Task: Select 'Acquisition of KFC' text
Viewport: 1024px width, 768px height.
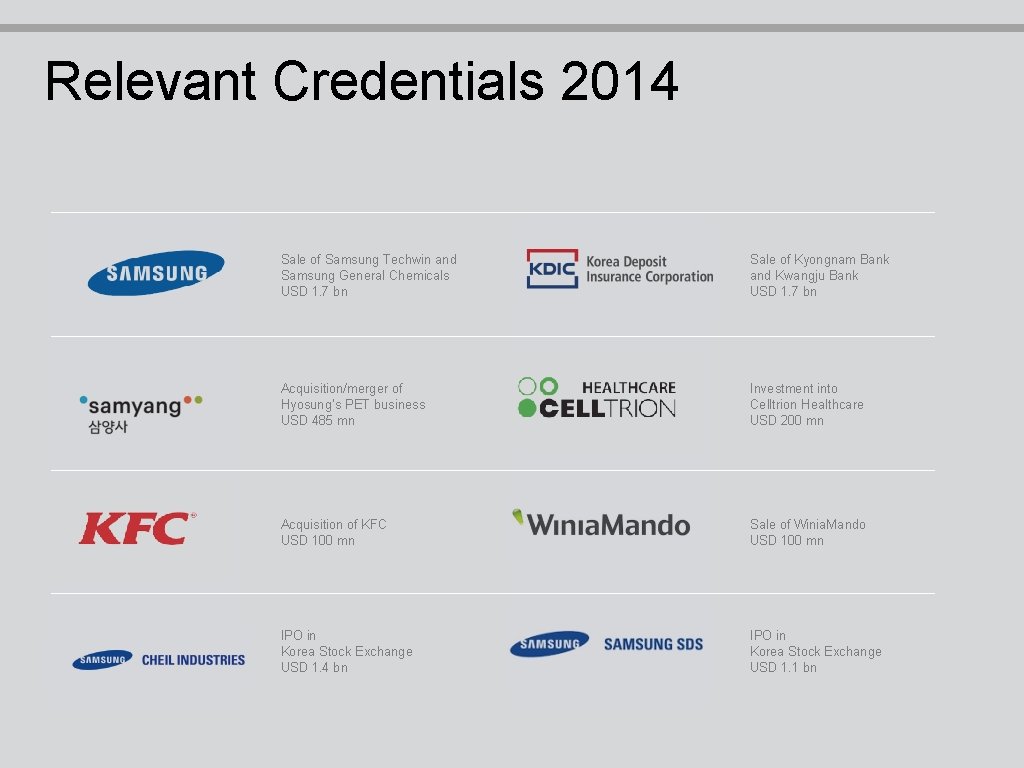Action: coord(334,524)
